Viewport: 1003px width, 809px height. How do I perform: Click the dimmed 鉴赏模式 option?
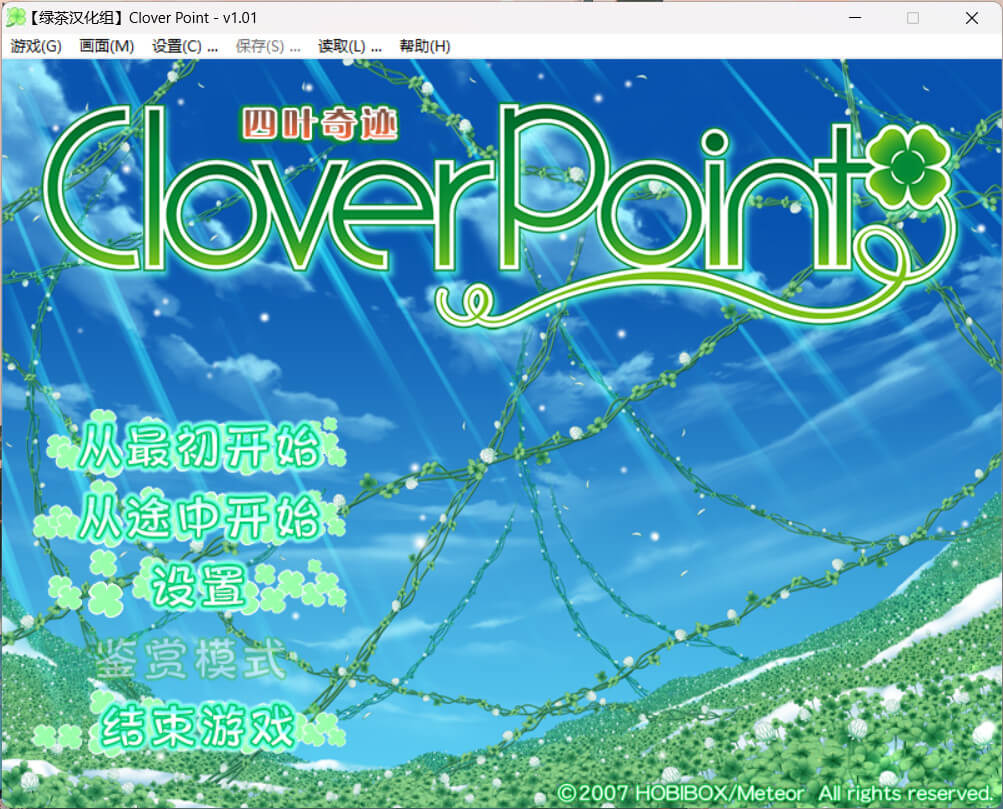[190, 661]
